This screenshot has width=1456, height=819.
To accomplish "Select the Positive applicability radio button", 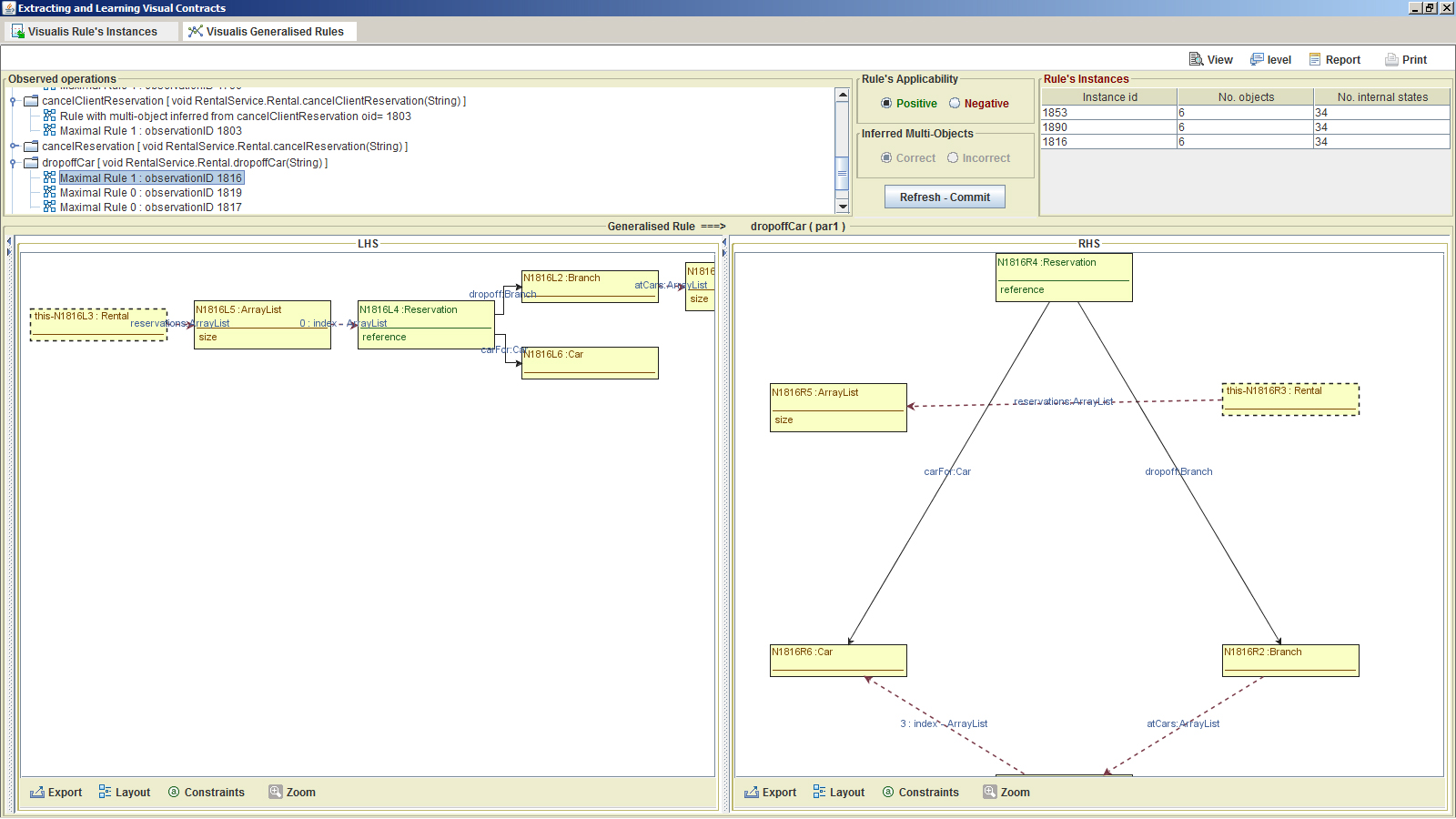I will (886, 103).
